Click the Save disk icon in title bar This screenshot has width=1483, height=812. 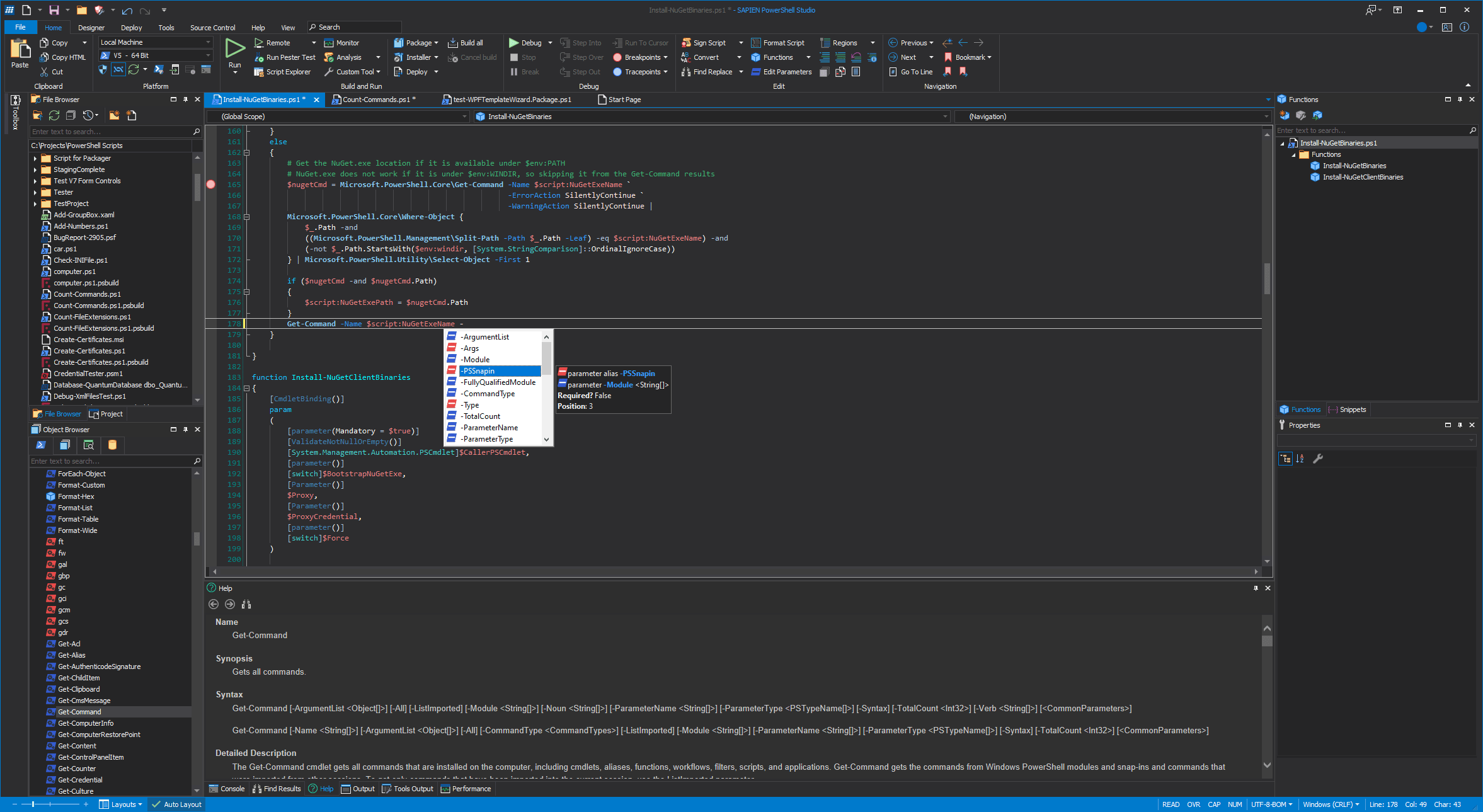[x=54, y=10]
